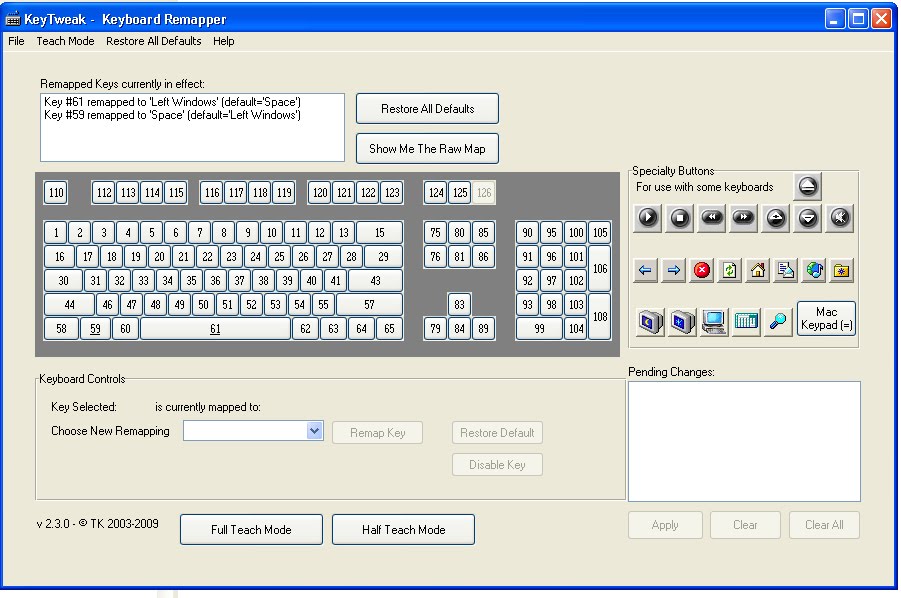The image size is (901, 598).
Task: Click the browser Refresh page button
Action: point(730,270)
